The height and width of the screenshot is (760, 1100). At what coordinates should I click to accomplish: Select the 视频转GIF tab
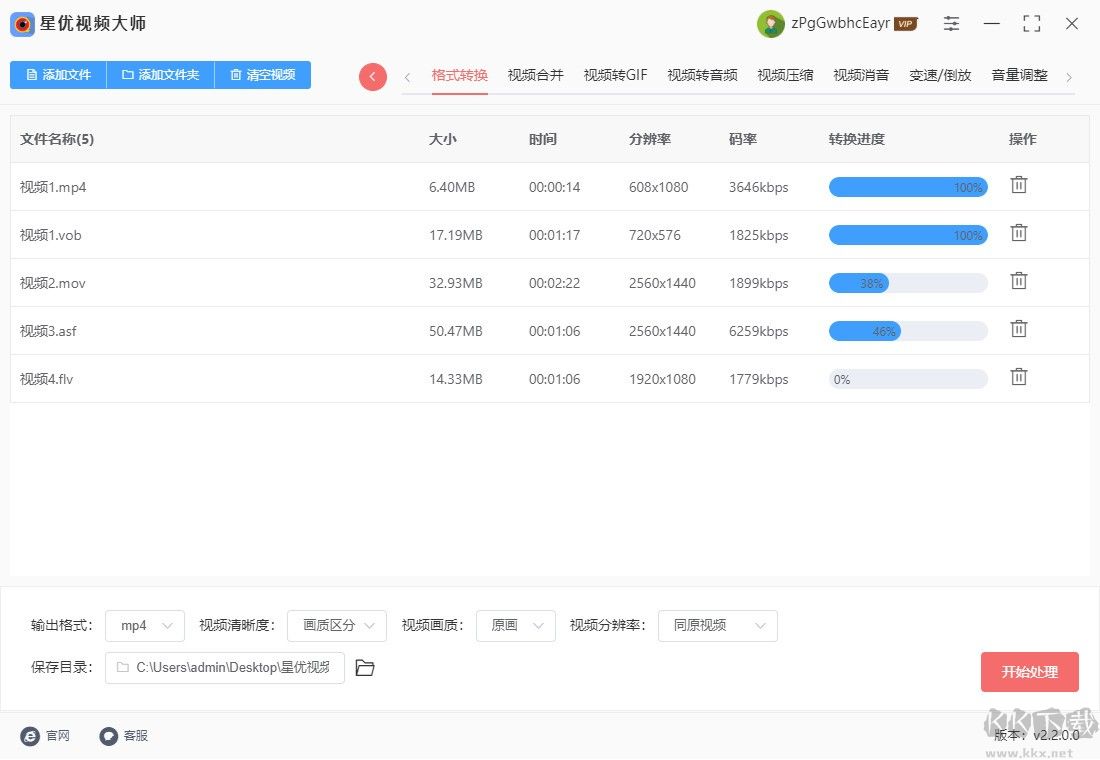(x=614, y=74)
